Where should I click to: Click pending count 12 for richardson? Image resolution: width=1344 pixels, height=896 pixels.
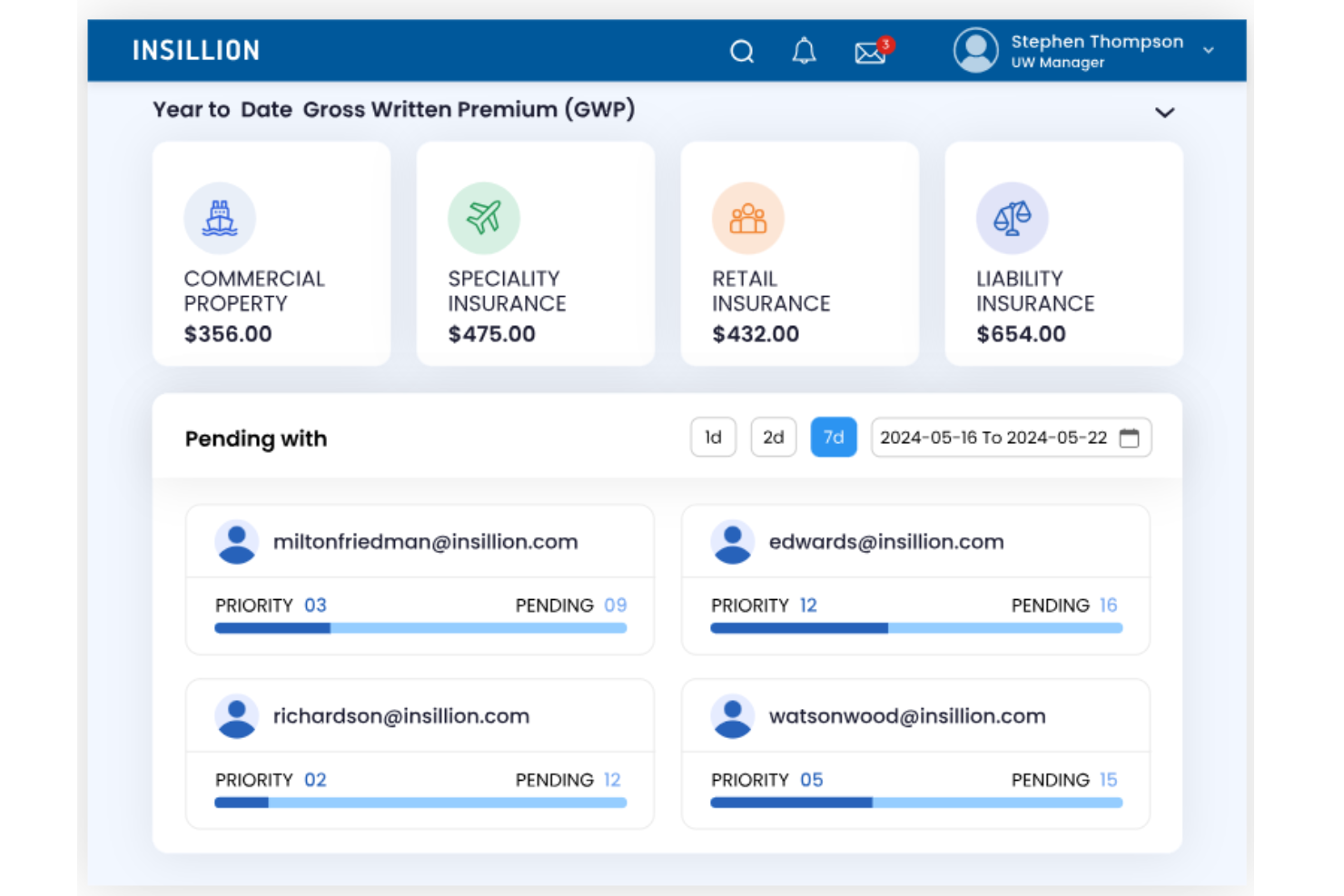[x=612, y=780]
